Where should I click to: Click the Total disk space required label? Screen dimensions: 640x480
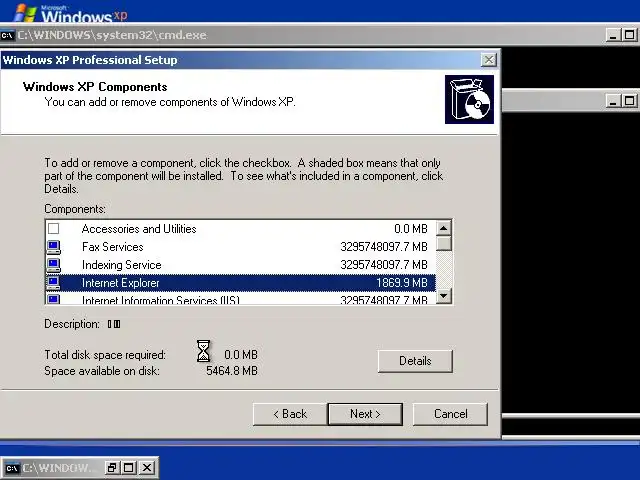[105, 355]
